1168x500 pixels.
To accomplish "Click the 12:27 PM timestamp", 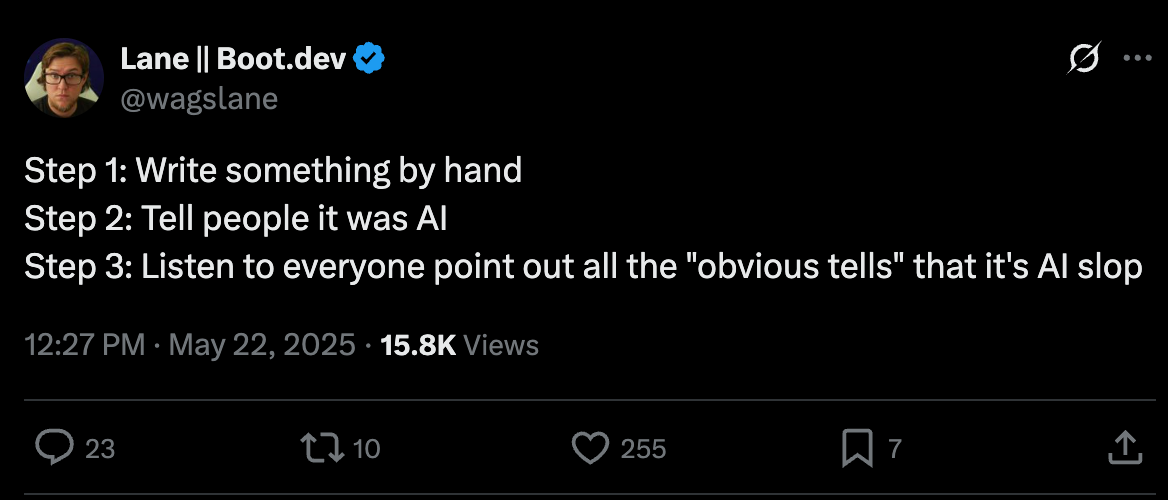I will pyautogui.click(x=84, y=346).
